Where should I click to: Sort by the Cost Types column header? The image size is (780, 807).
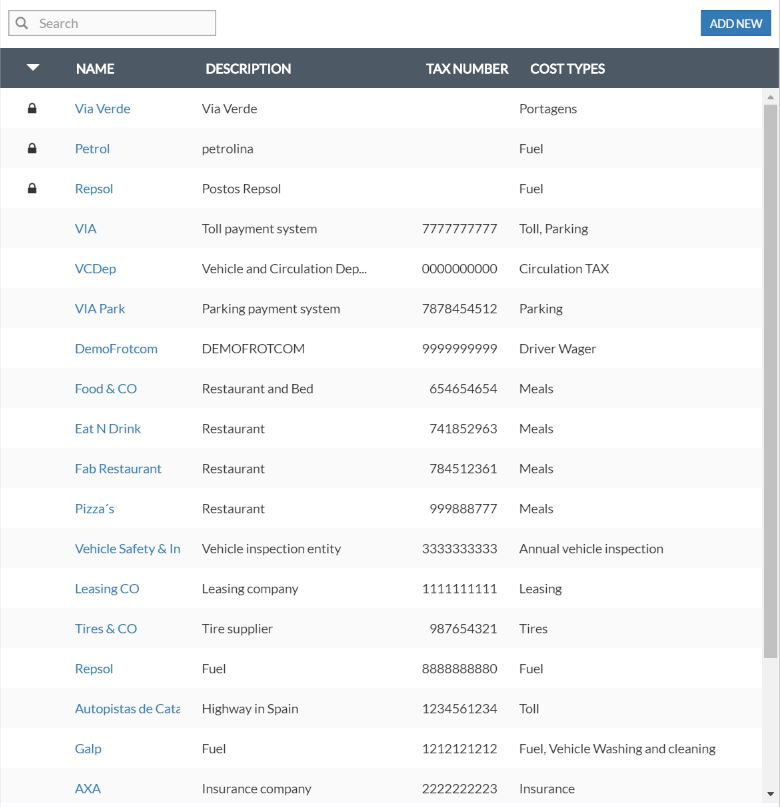567,69
